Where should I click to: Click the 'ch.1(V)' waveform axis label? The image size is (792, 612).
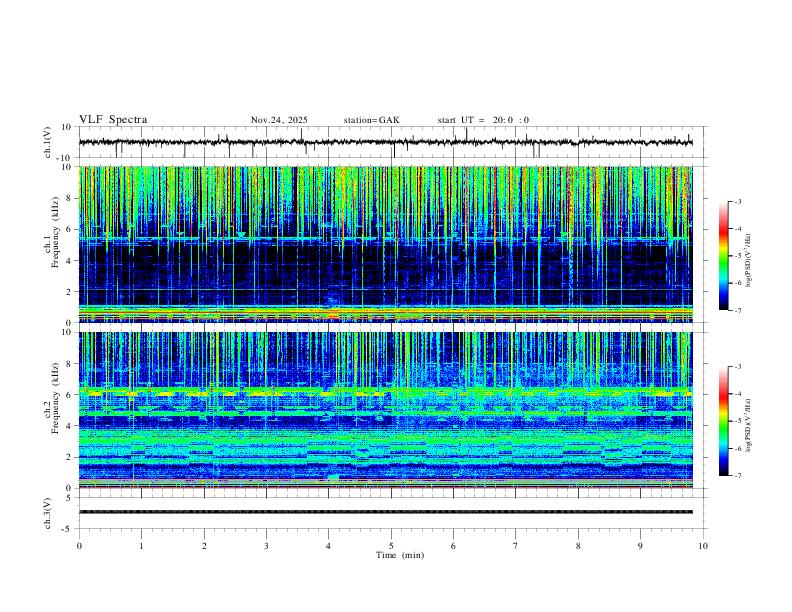pyautogui.click(x=48, y=142)
